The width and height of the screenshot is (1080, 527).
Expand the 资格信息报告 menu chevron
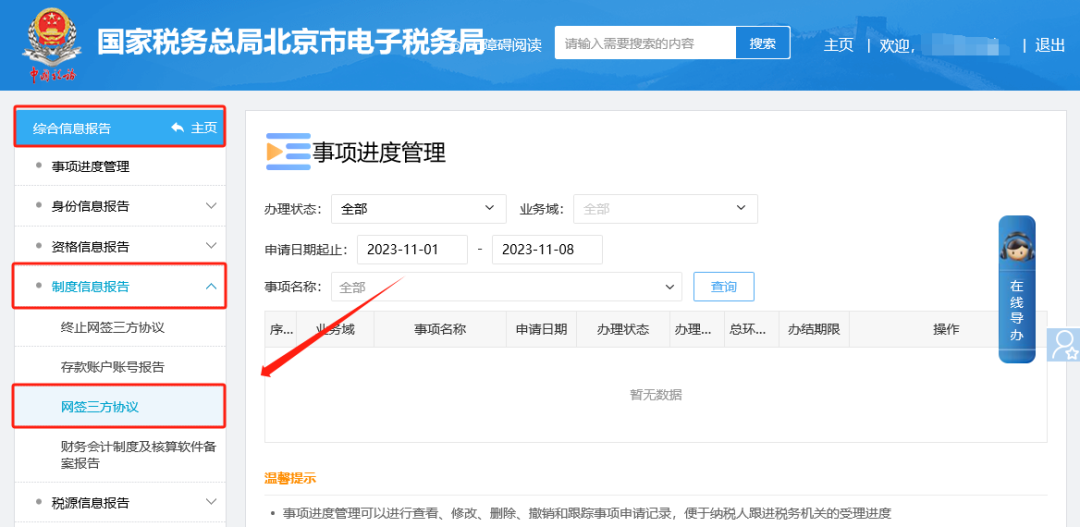pyautogui.click(x=211, y=246)
